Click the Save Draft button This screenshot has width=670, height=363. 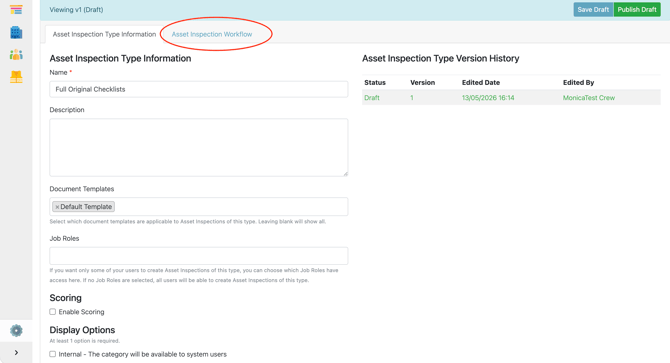(593, 9)
